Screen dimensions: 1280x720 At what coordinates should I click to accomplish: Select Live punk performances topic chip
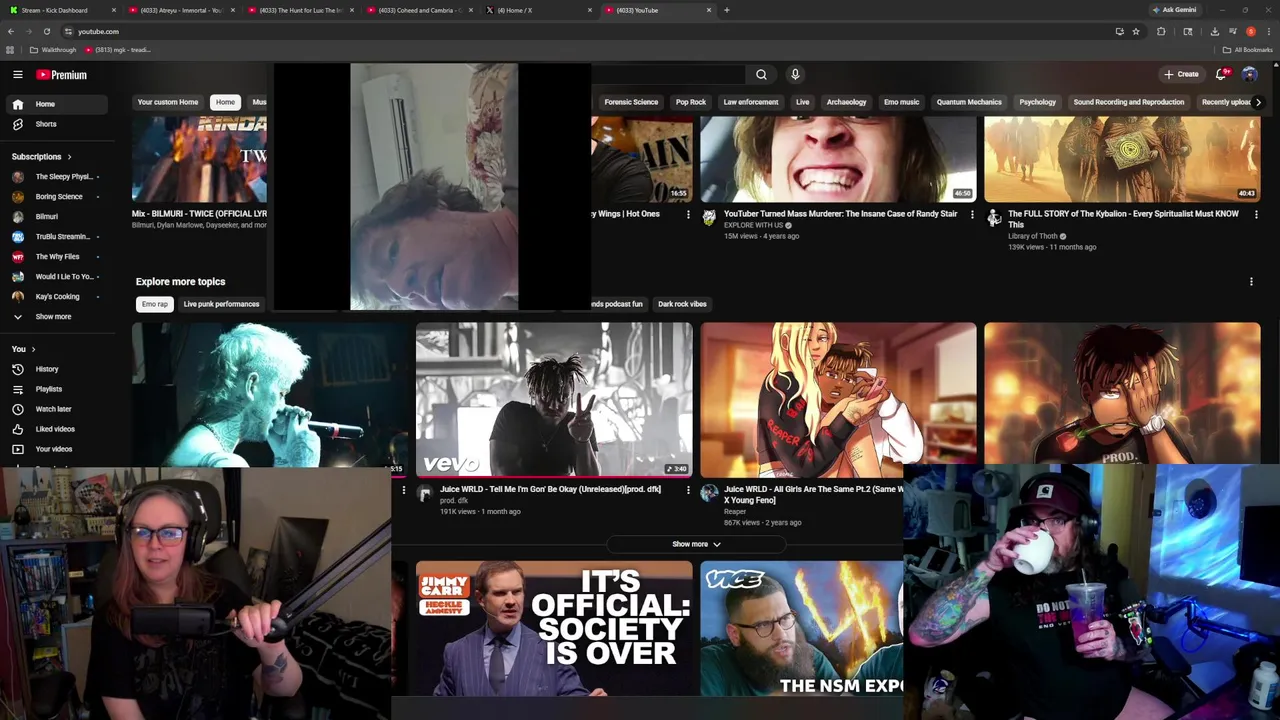(x=221, y=304)
